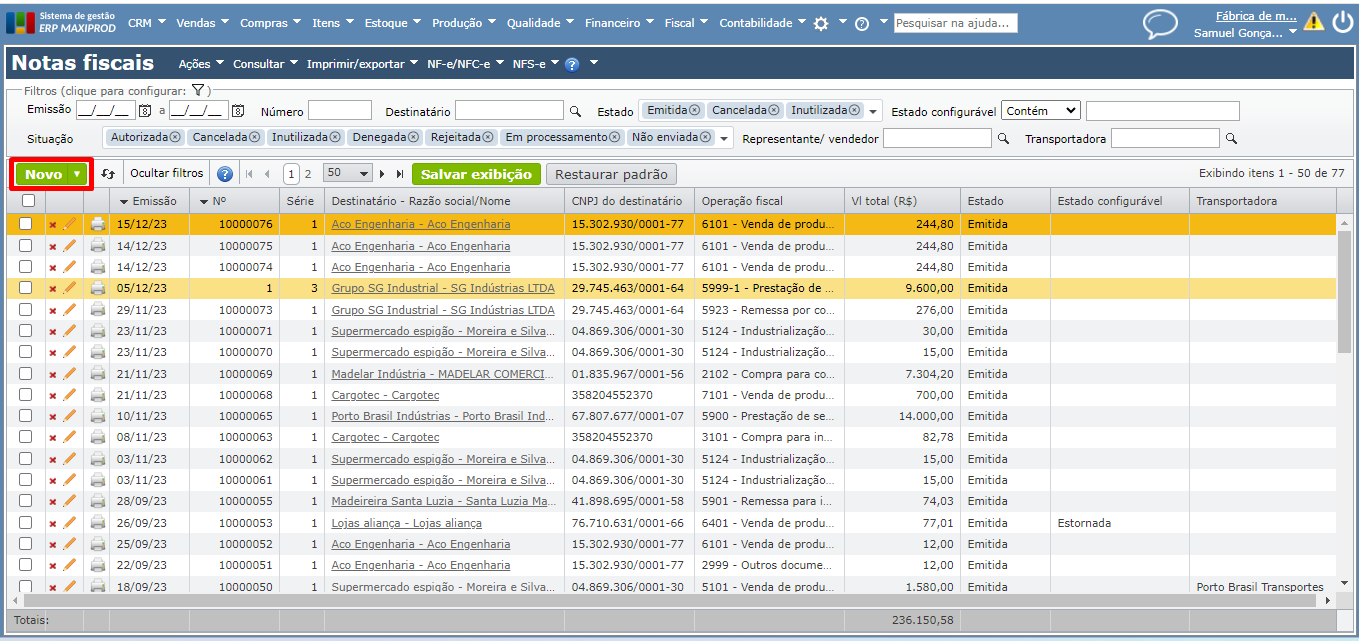Select checkbox for invoice 10000073 row
Viewport: 1359px width, 641px height.
tap(26, 310)
